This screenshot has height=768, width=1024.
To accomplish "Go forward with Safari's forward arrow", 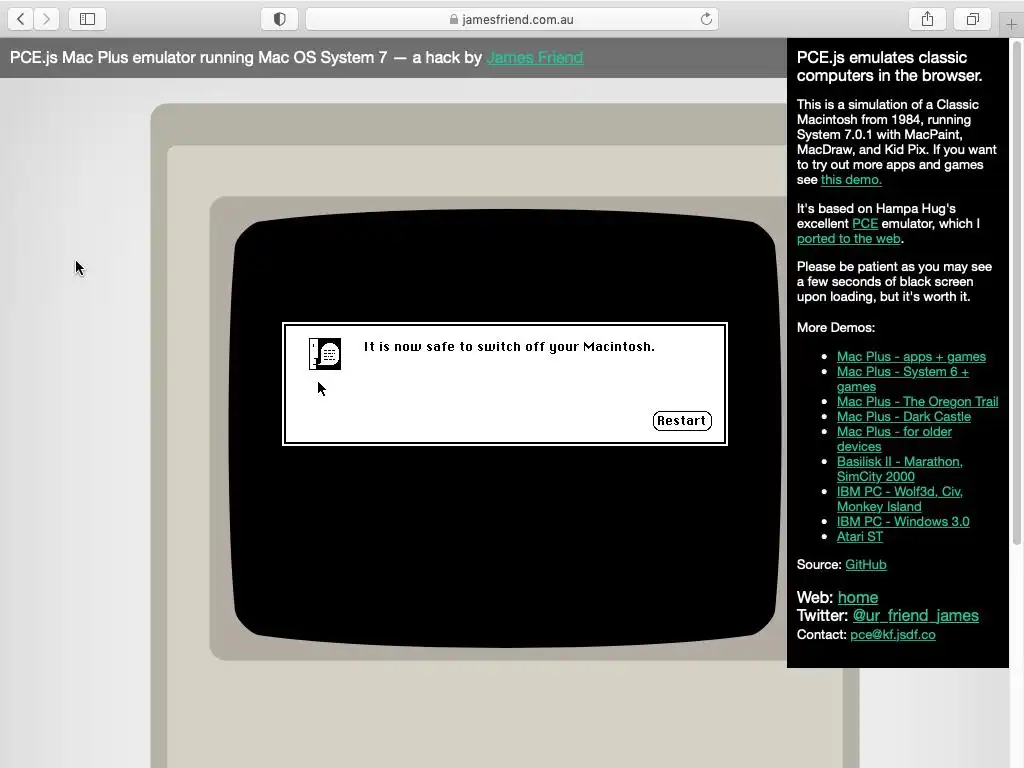I will pos(46,19).
